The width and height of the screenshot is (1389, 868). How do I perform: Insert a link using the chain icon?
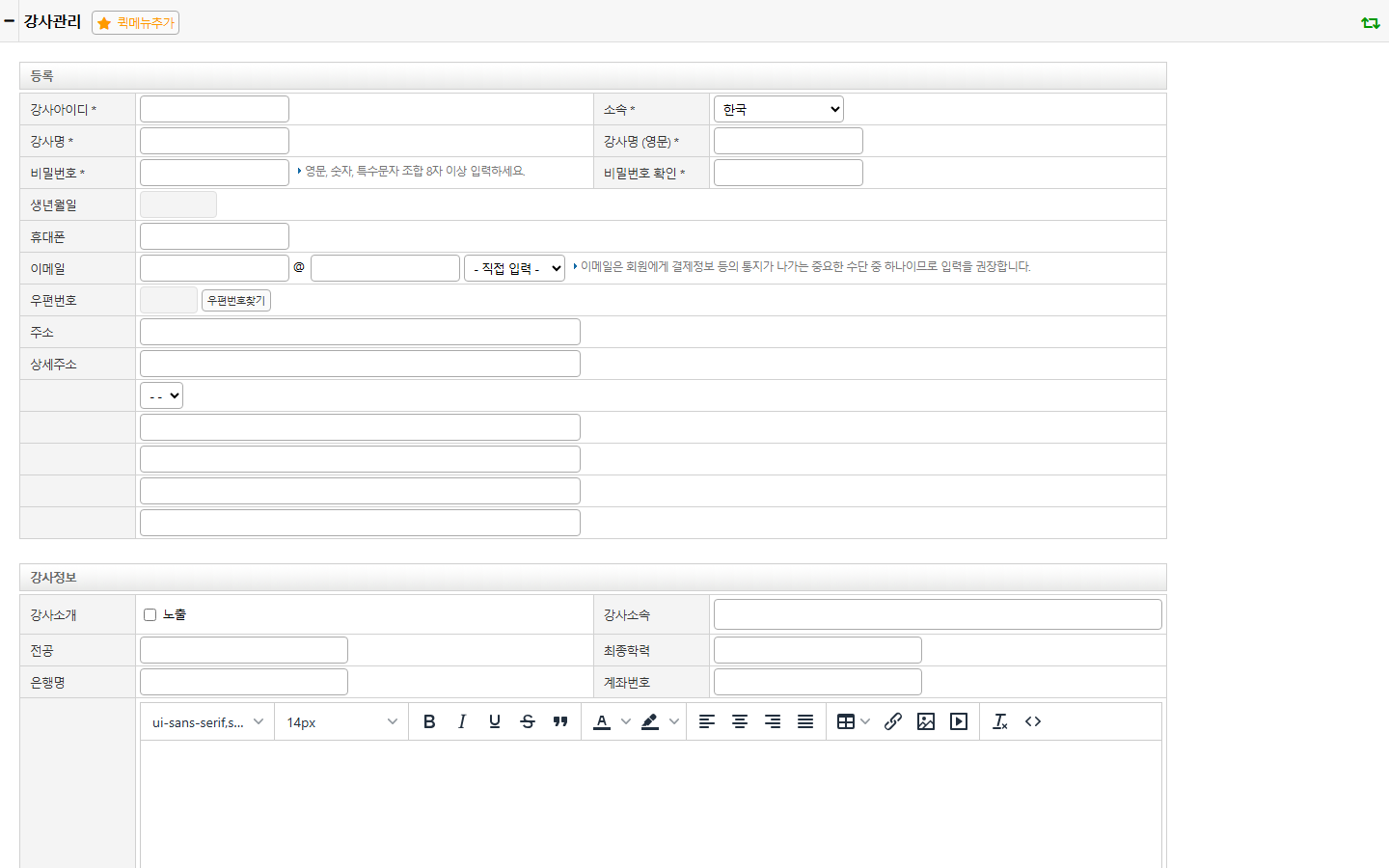893,721
